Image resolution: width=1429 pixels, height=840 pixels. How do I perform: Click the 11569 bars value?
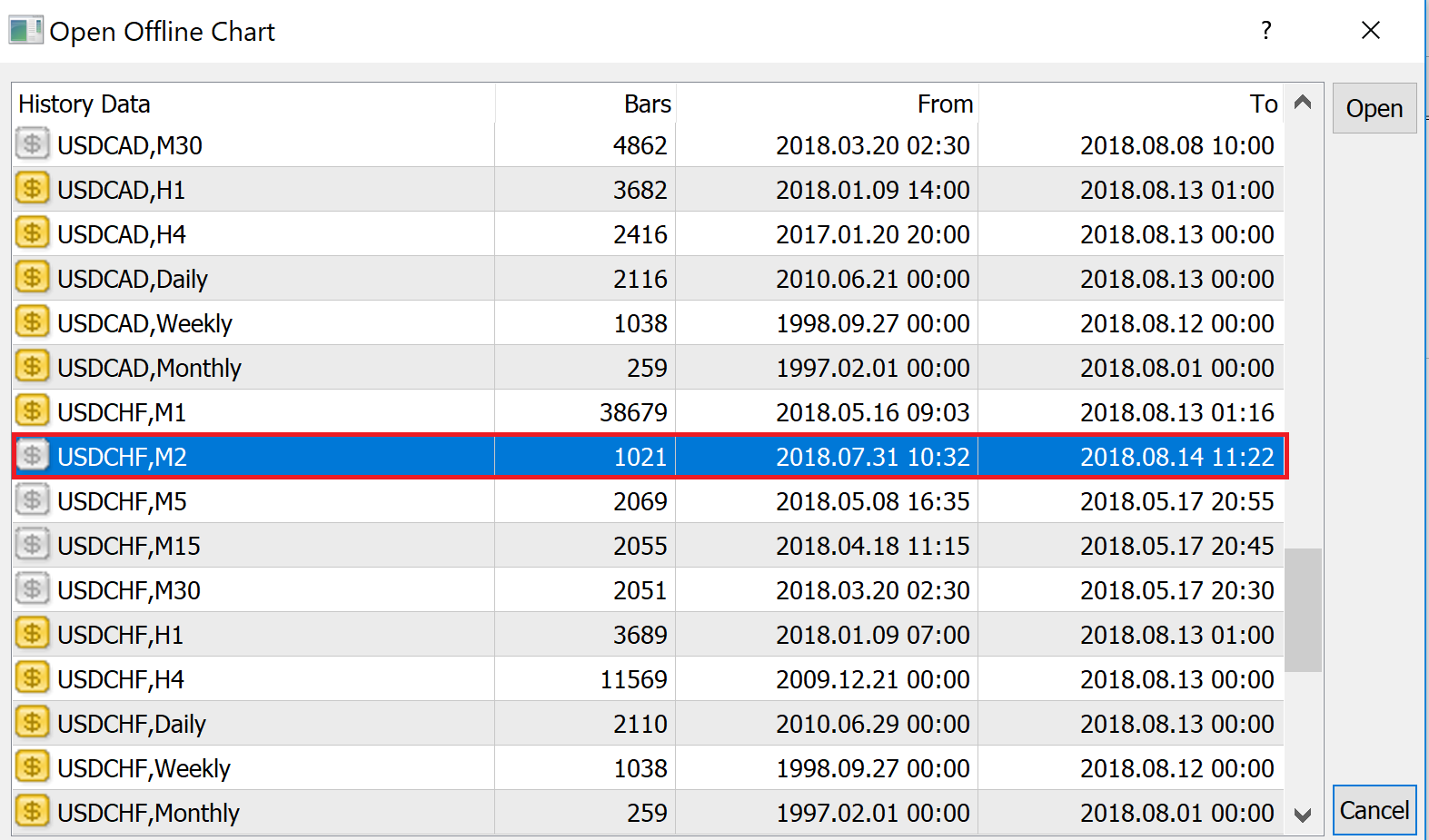click(634, 679)
